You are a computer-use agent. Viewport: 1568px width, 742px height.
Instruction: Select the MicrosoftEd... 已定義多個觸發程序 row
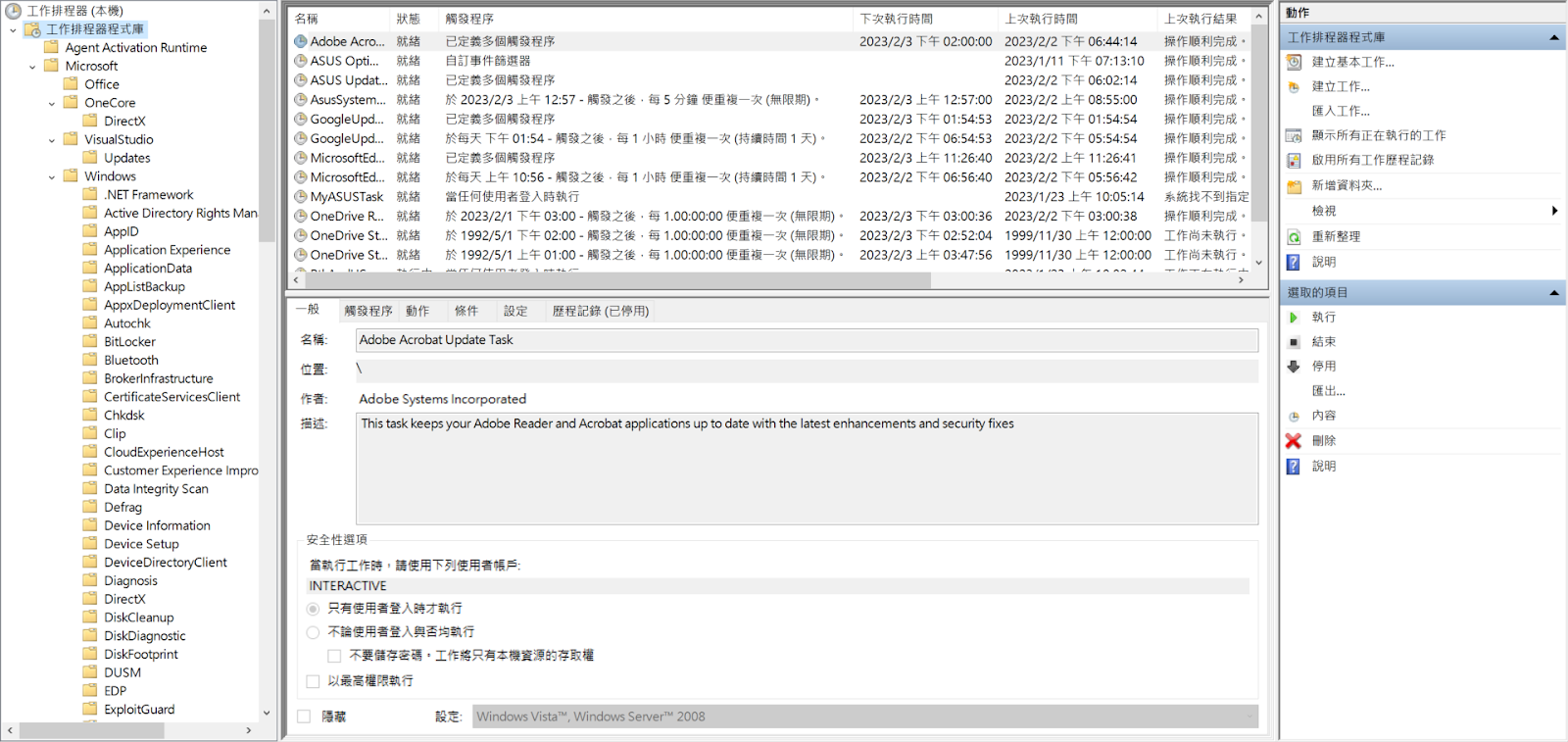[769, 158]
